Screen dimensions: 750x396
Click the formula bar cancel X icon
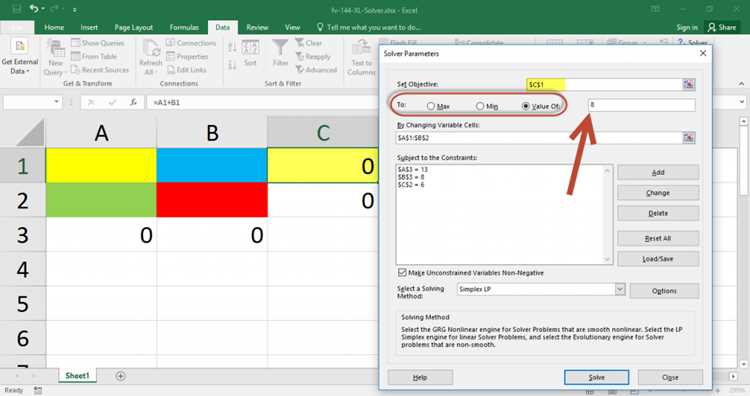91,102
